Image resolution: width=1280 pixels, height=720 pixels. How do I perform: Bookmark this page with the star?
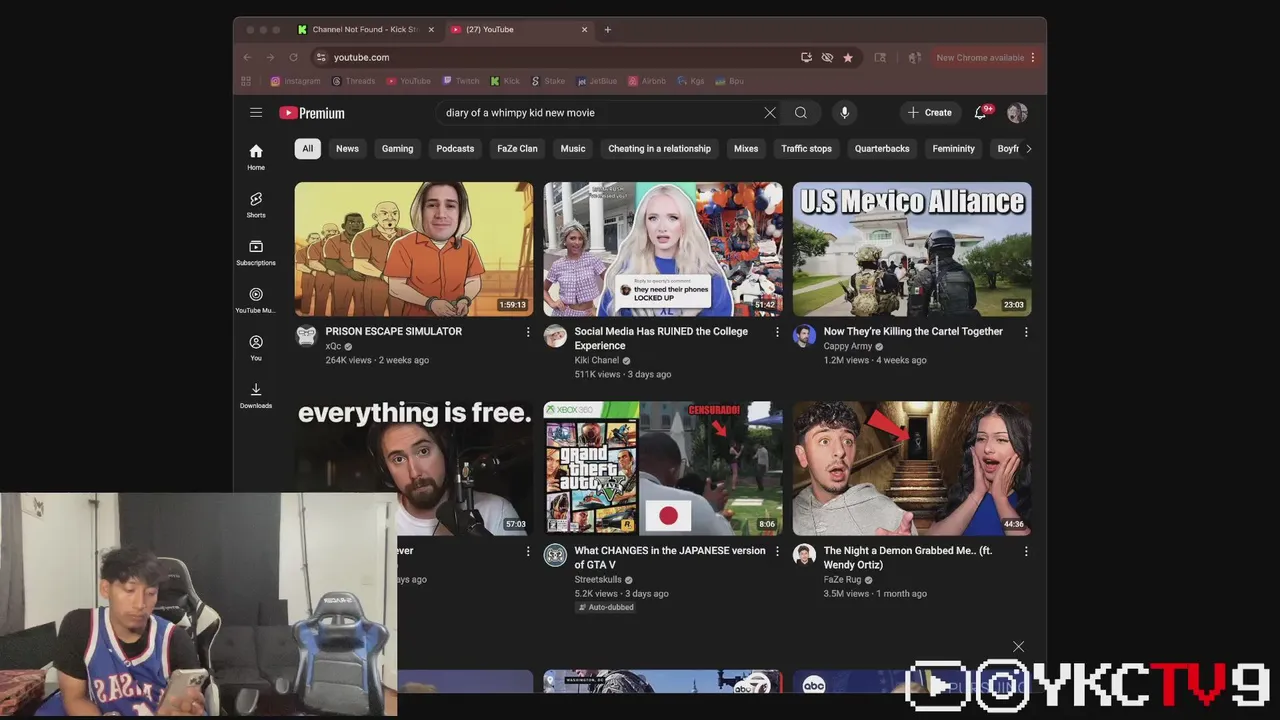tap(848, 58)
